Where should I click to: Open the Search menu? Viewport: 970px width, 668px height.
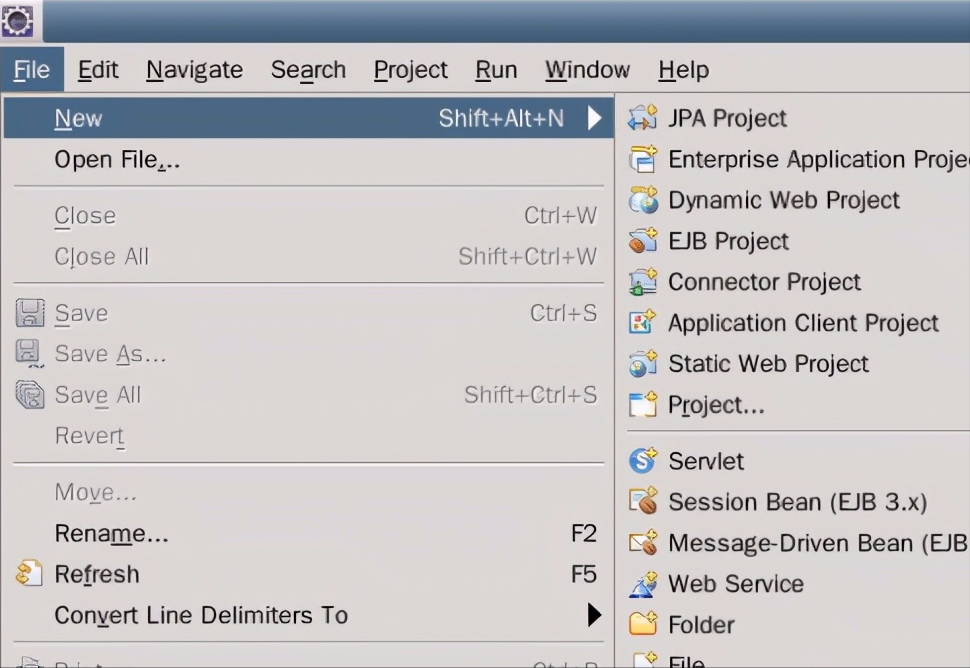308,69
